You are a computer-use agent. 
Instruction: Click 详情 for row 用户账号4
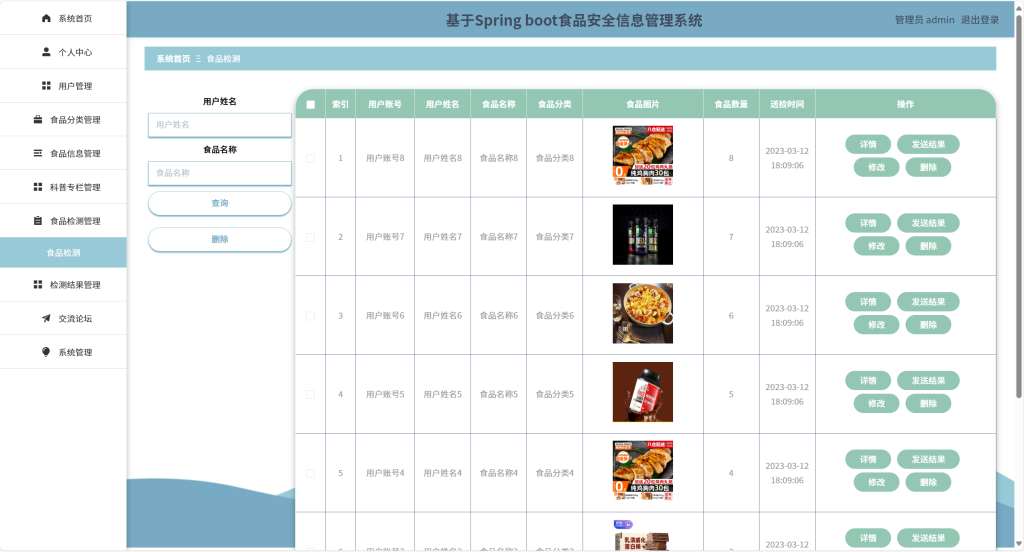coord(868,459)
